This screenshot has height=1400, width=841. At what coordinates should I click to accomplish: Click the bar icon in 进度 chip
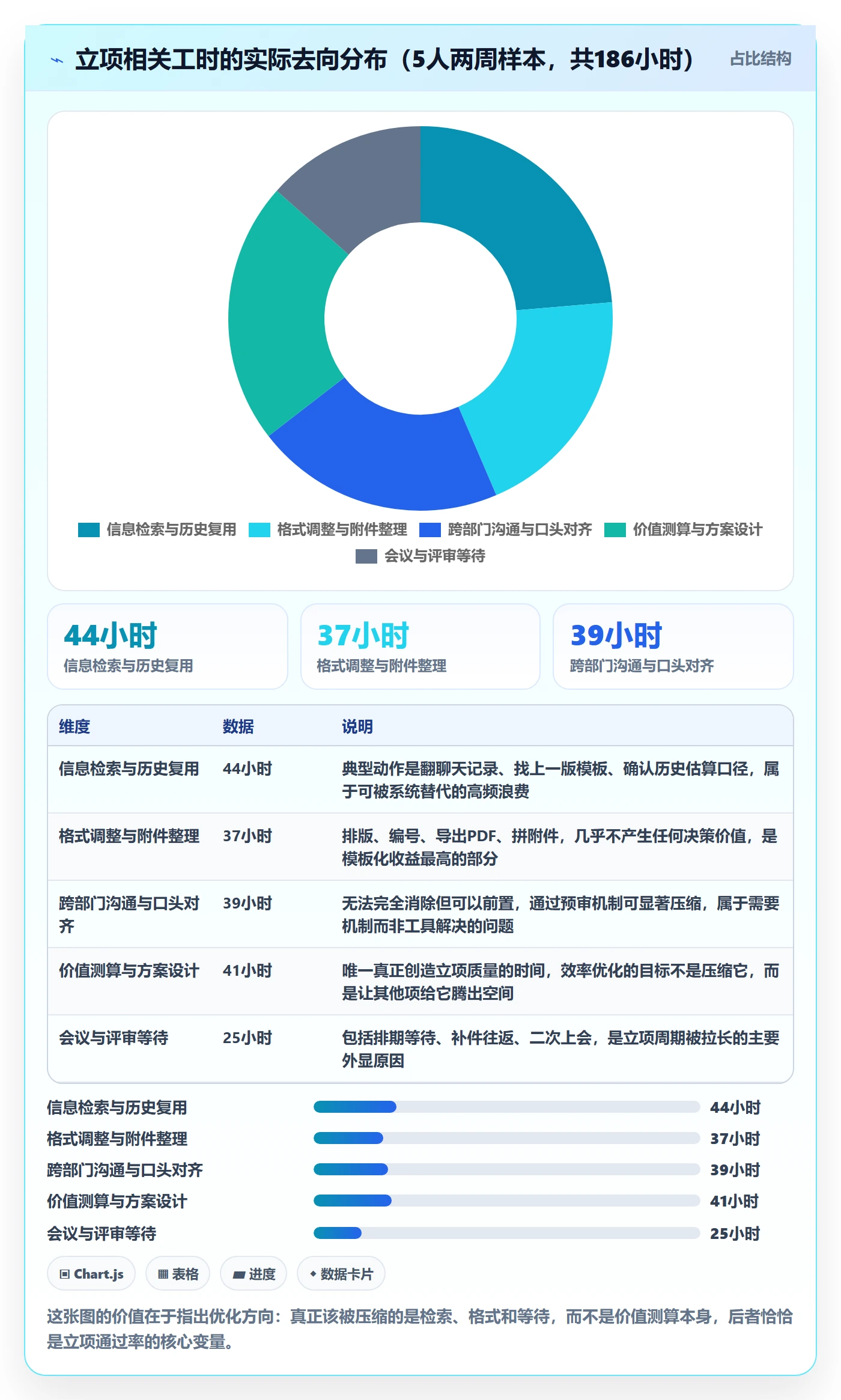(239, 1274)
